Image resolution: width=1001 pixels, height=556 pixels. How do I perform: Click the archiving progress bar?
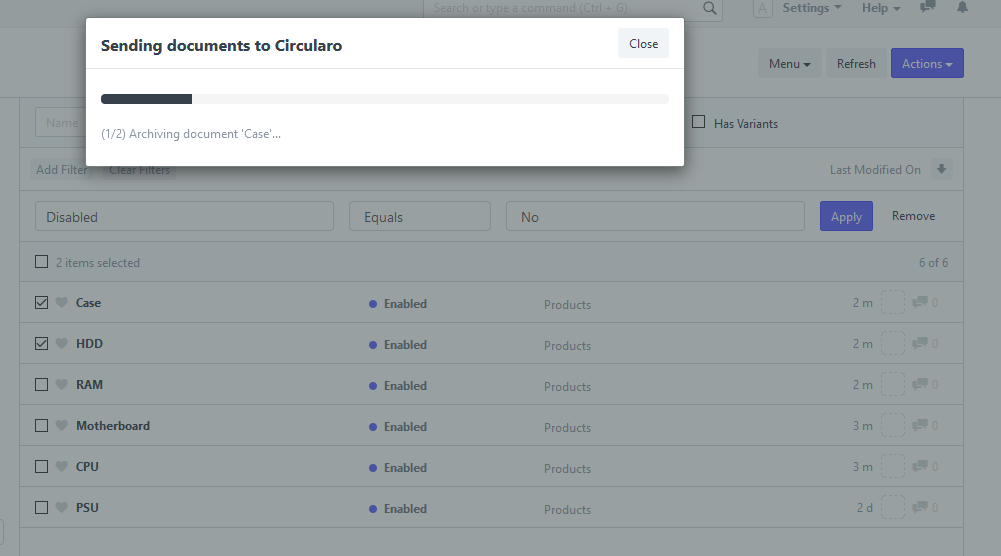click(x=385, y=99)
